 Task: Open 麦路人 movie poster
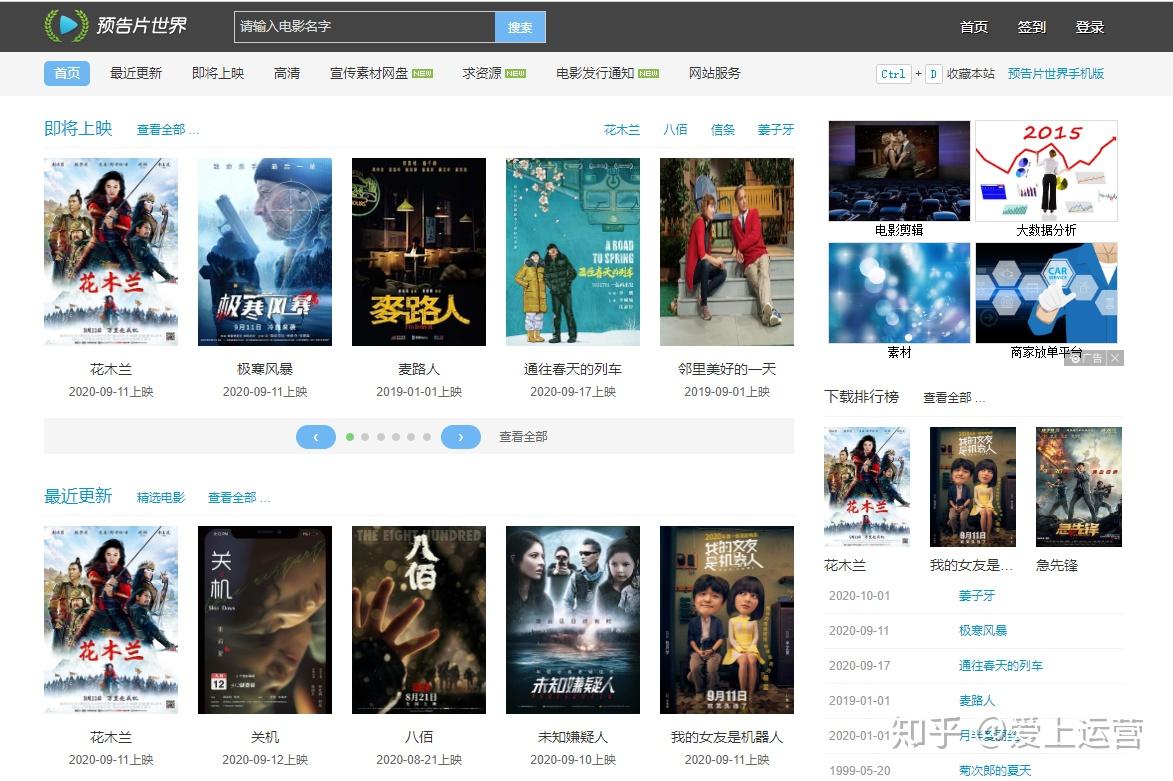pyautogui.click(x=419, y=251)
